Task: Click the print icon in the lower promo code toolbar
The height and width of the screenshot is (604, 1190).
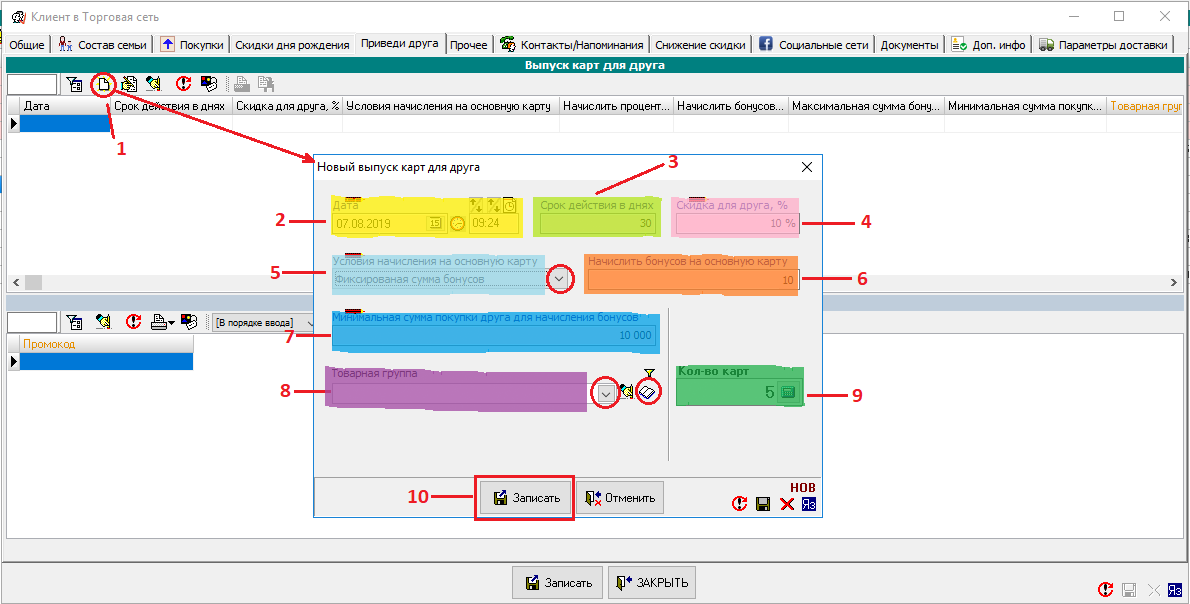Action: (x=159, y=322)
